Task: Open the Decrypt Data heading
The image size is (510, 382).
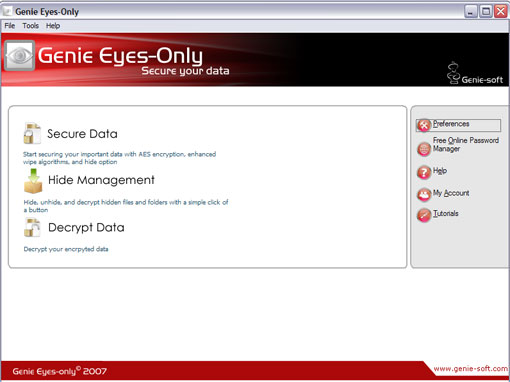Action: pos(86,227)
